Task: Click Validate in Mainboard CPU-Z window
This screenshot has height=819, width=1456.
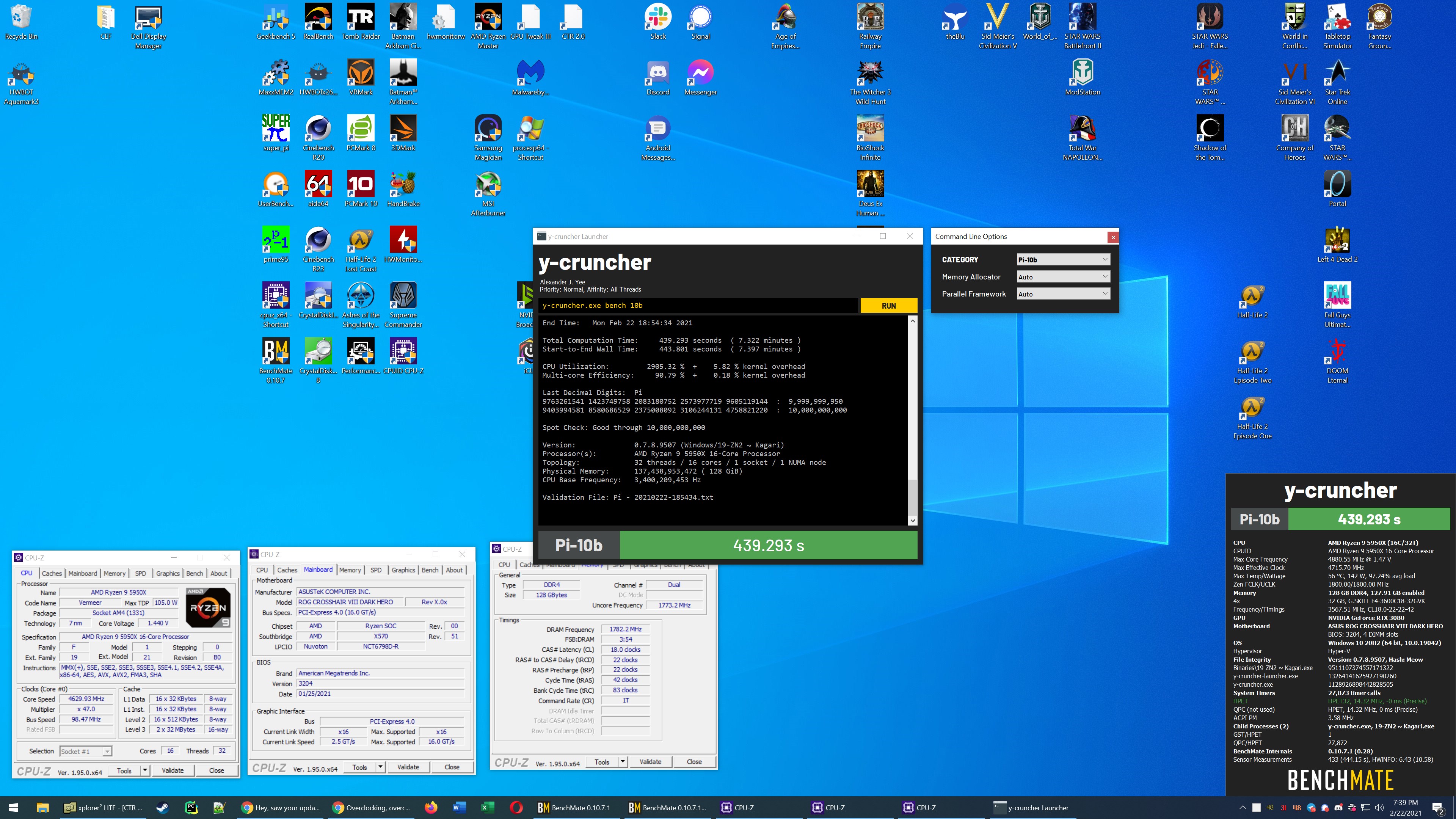Action: 408,767
